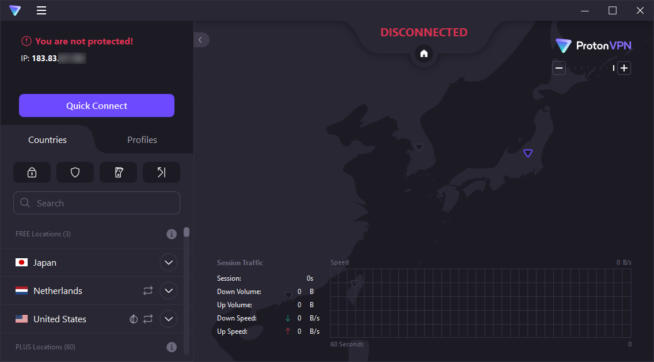The image size is (654, 362).
Task: Click the P2P arrows icon for Netherlands
Action: pyautogui.click(x=148, y=291)
